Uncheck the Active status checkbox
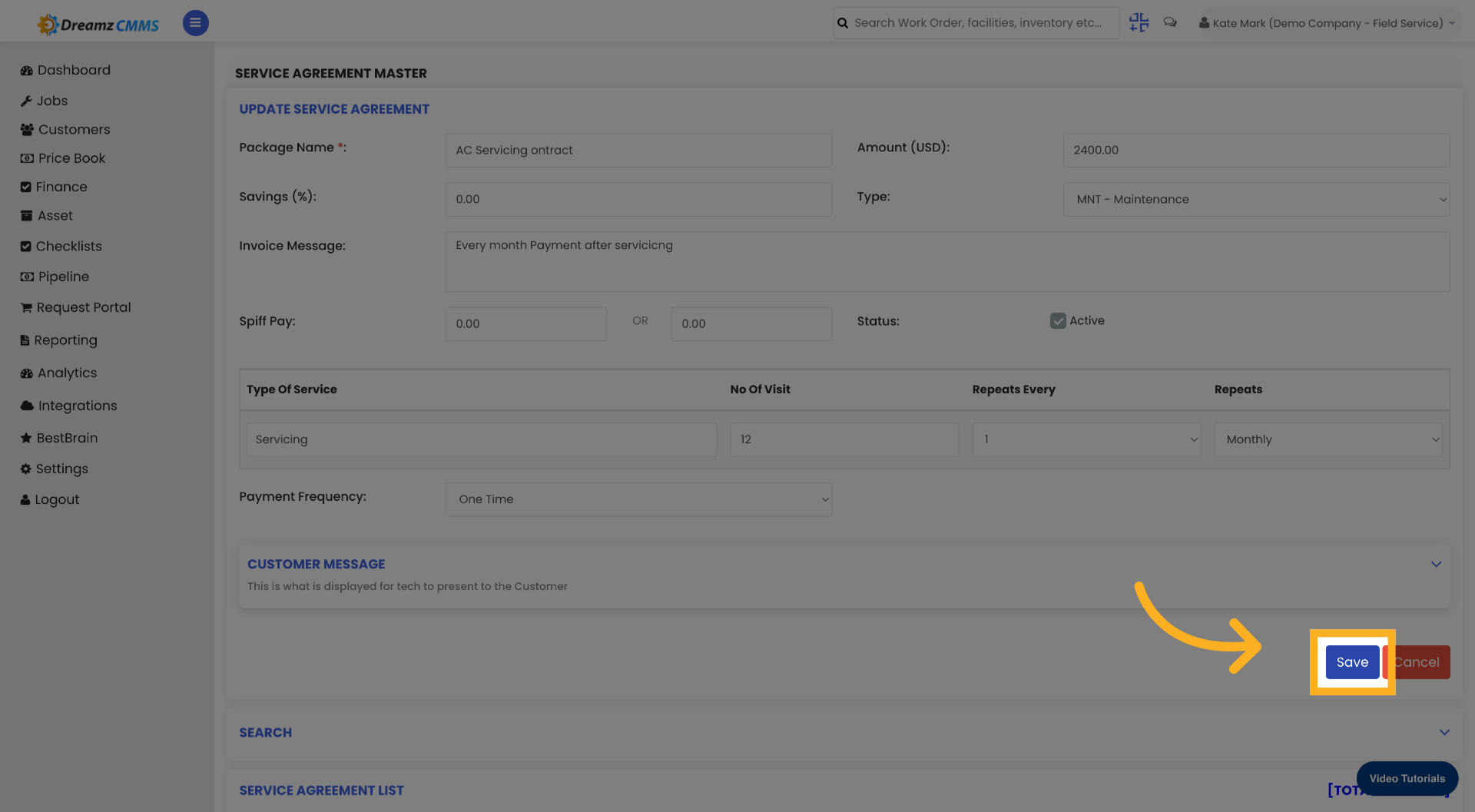This screenshot has width=1475, height=812. click(x=1059, y=320)
